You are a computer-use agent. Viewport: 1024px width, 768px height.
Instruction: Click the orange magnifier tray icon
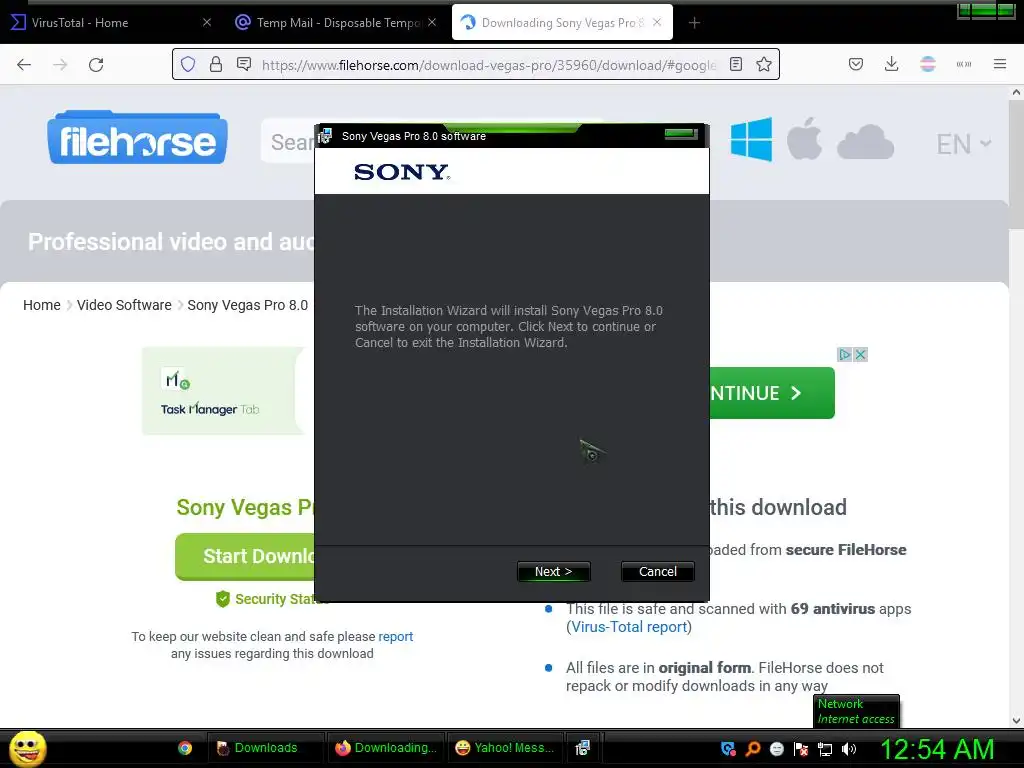point(752,749)
